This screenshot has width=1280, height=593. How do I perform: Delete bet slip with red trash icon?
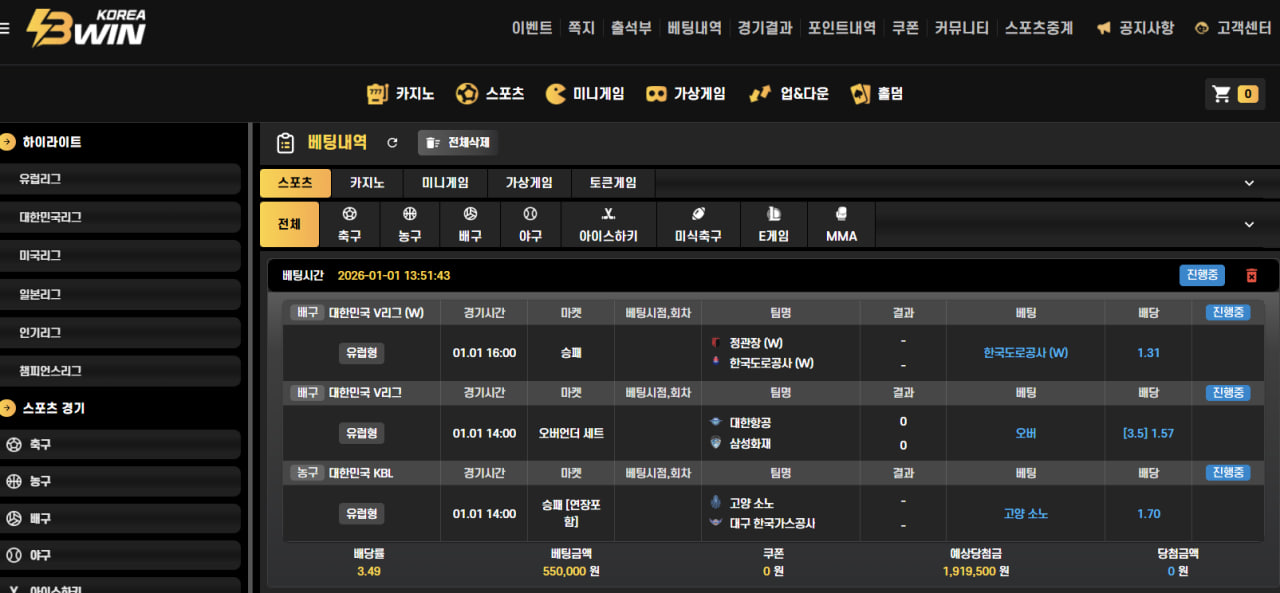point(1251,275)
